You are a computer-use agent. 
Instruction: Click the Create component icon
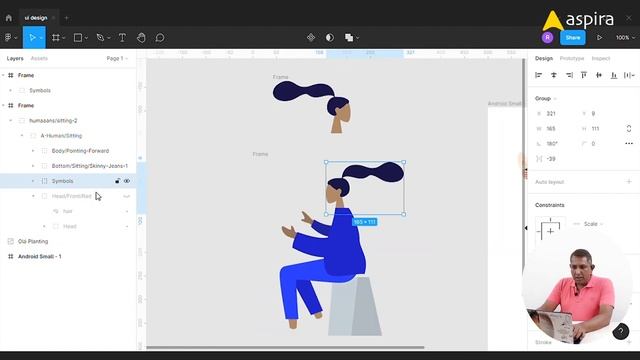click(311, 38)
